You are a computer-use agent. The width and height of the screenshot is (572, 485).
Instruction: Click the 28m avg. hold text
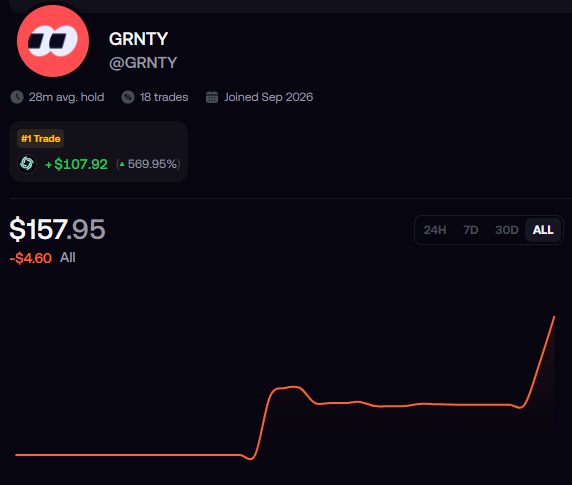coord(66,97)
